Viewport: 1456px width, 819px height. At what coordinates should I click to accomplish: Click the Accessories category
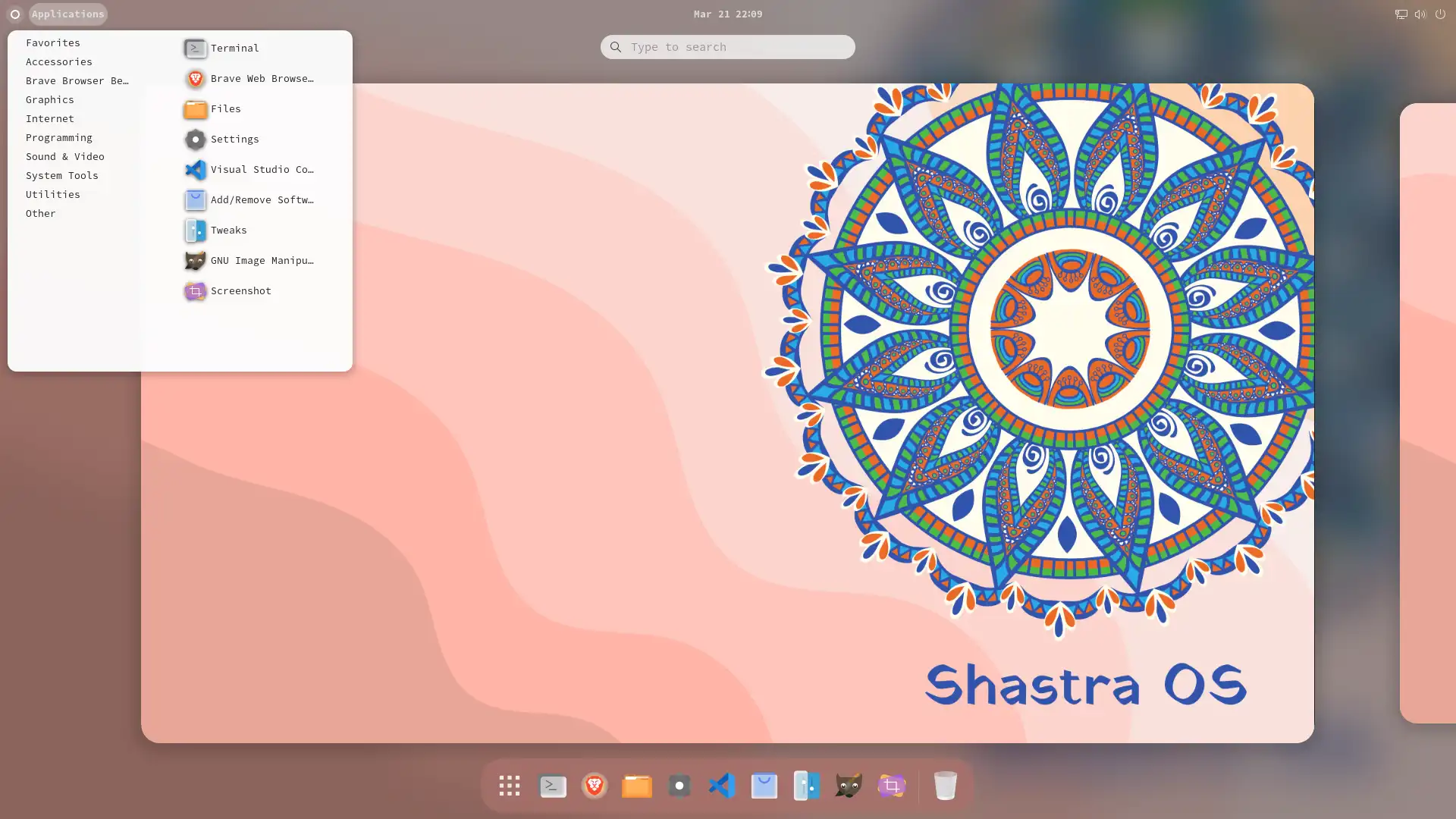(59, 62)
